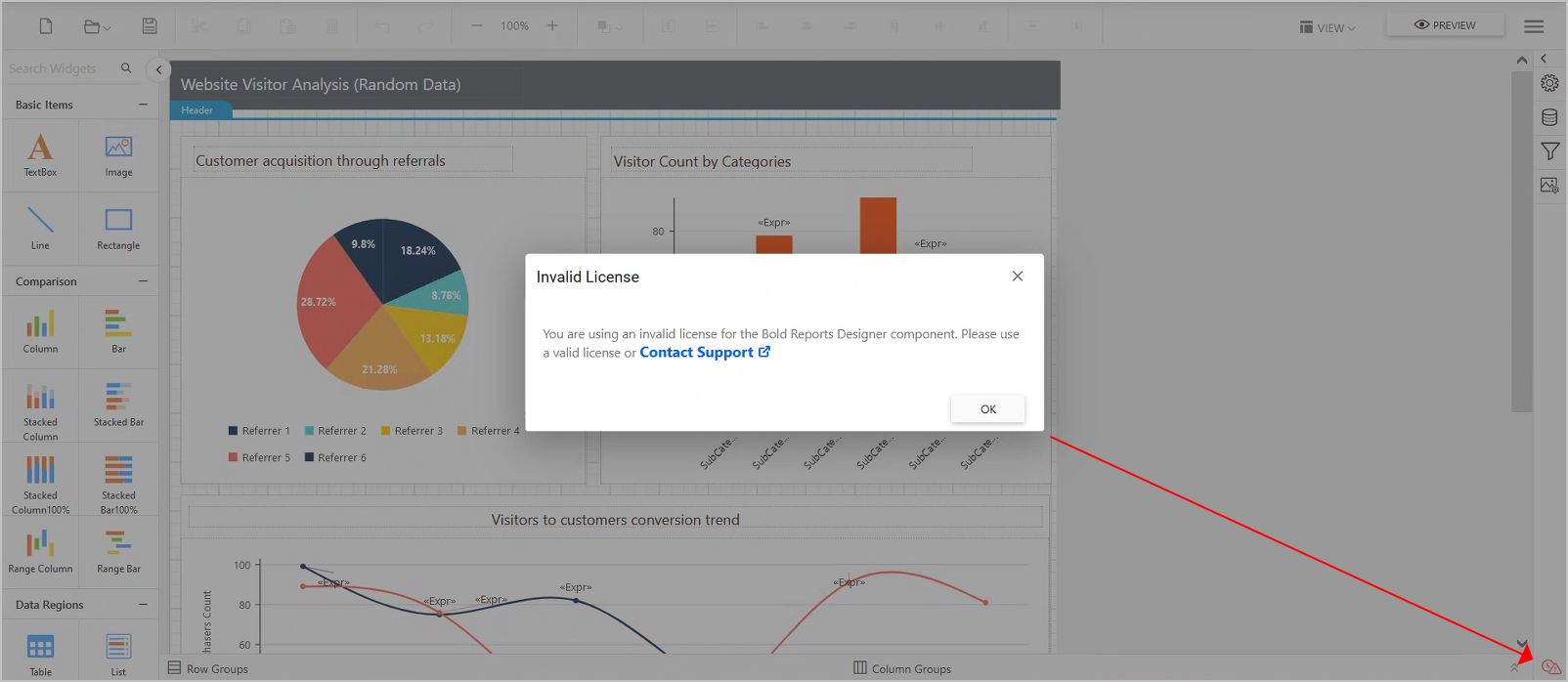Click Row Groups in bottom panel
Screen dimensions: 1568x682
click(x=208, y=668)
